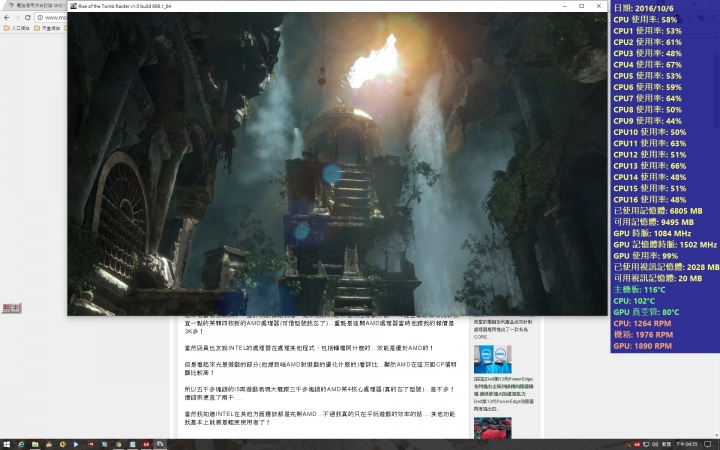Launch Internet Explorer from the taskbar

[21, 444]
